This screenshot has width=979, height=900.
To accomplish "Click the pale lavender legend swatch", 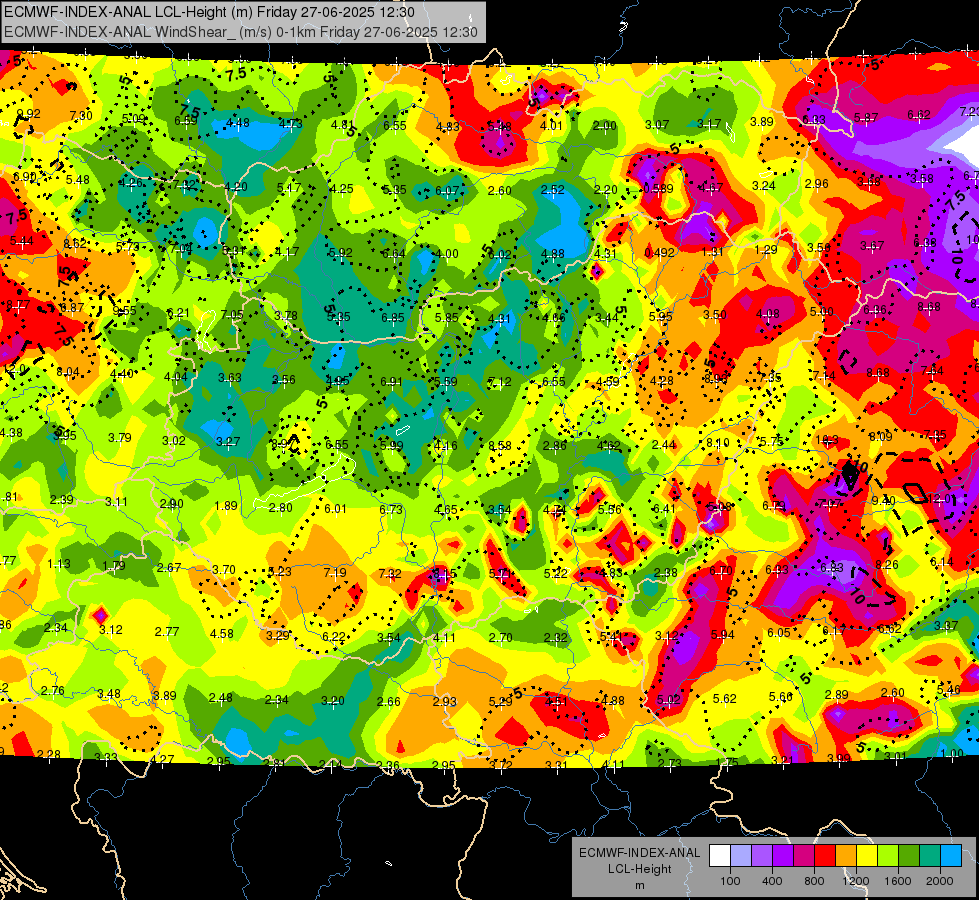I will tap(741, 856).
